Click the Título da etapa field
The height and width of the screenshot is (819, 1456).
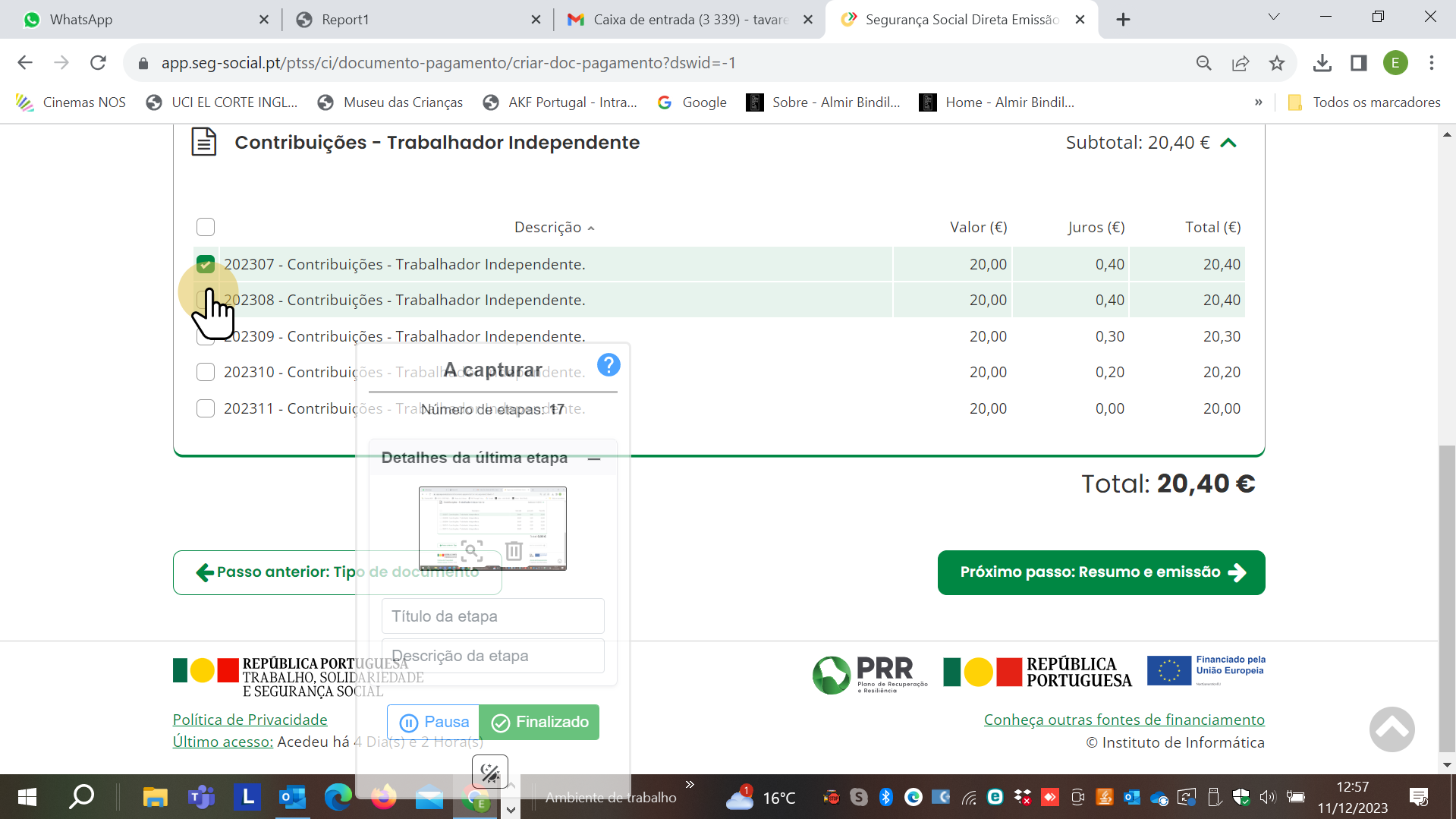[x=492, y=616]
